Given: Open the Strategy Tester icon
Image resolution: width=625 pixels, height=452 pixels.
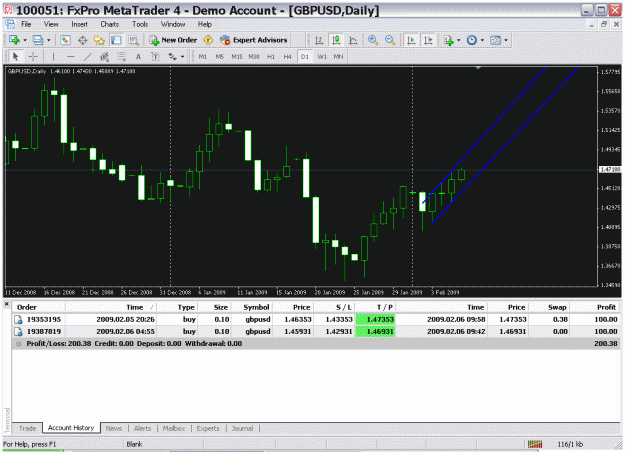Looking at the screenshot, I should click(133, 40).
